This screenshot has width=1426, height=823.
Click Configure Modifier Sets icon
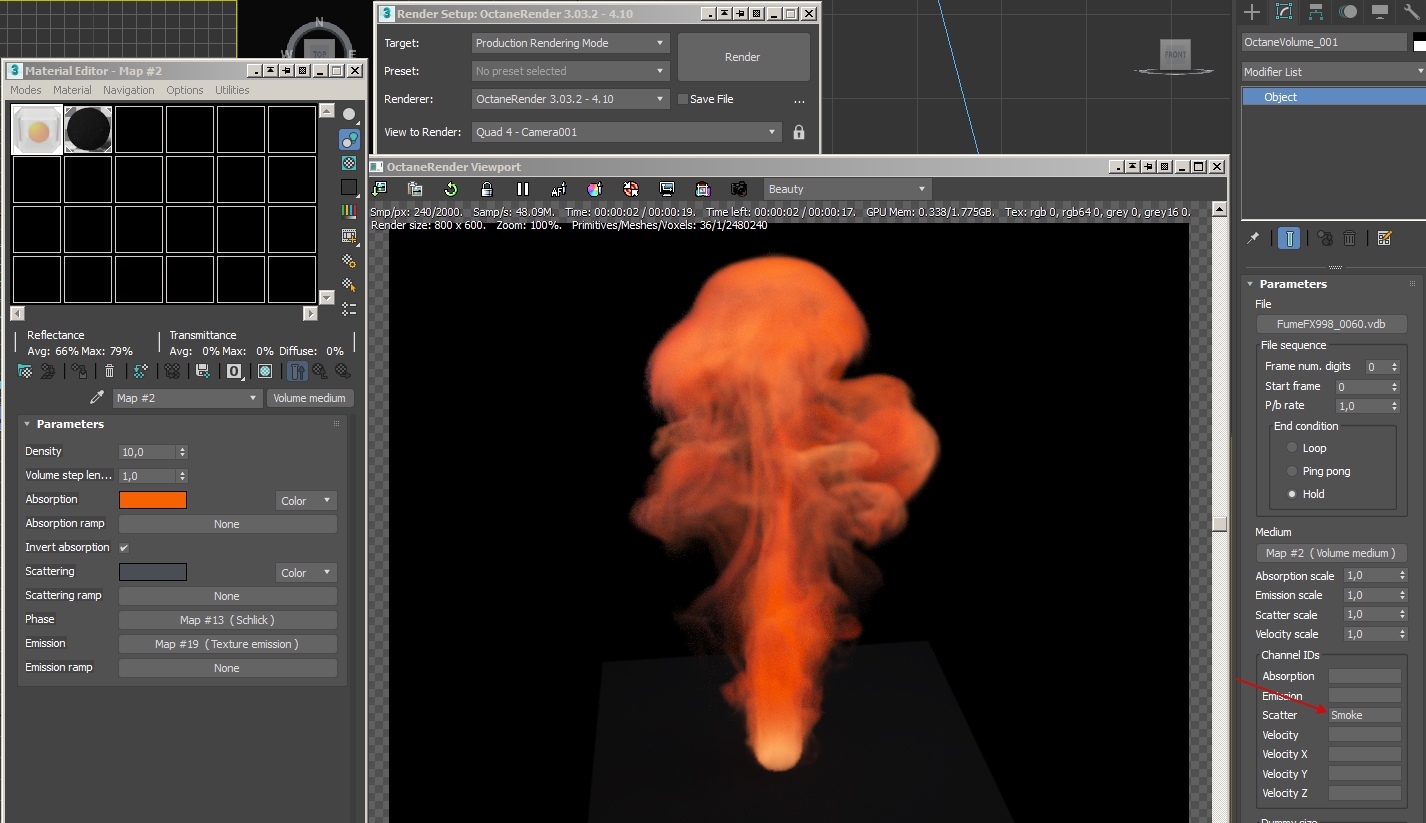tap(1384, 238)
